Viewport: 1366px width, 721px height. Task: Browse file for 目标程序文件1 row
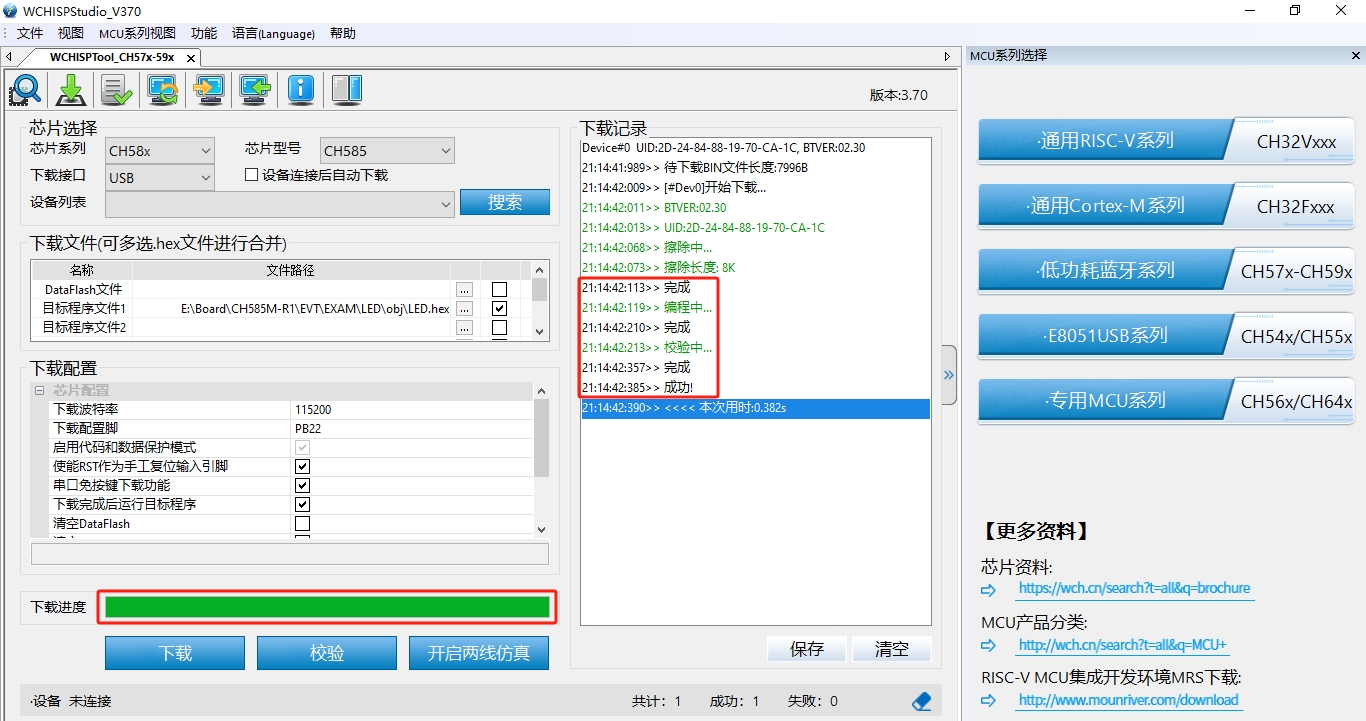[x=464, y=308]
